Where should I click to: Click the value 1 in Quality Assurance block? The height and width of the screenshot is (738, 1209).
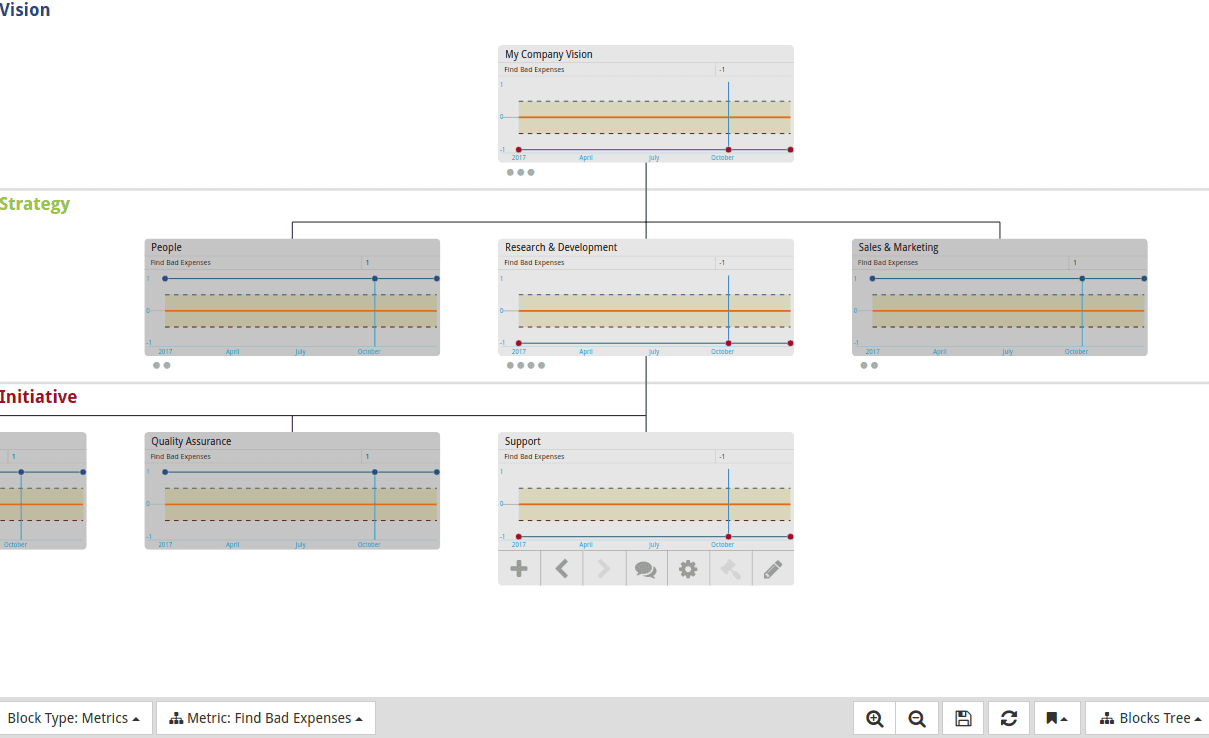point(367,457)
